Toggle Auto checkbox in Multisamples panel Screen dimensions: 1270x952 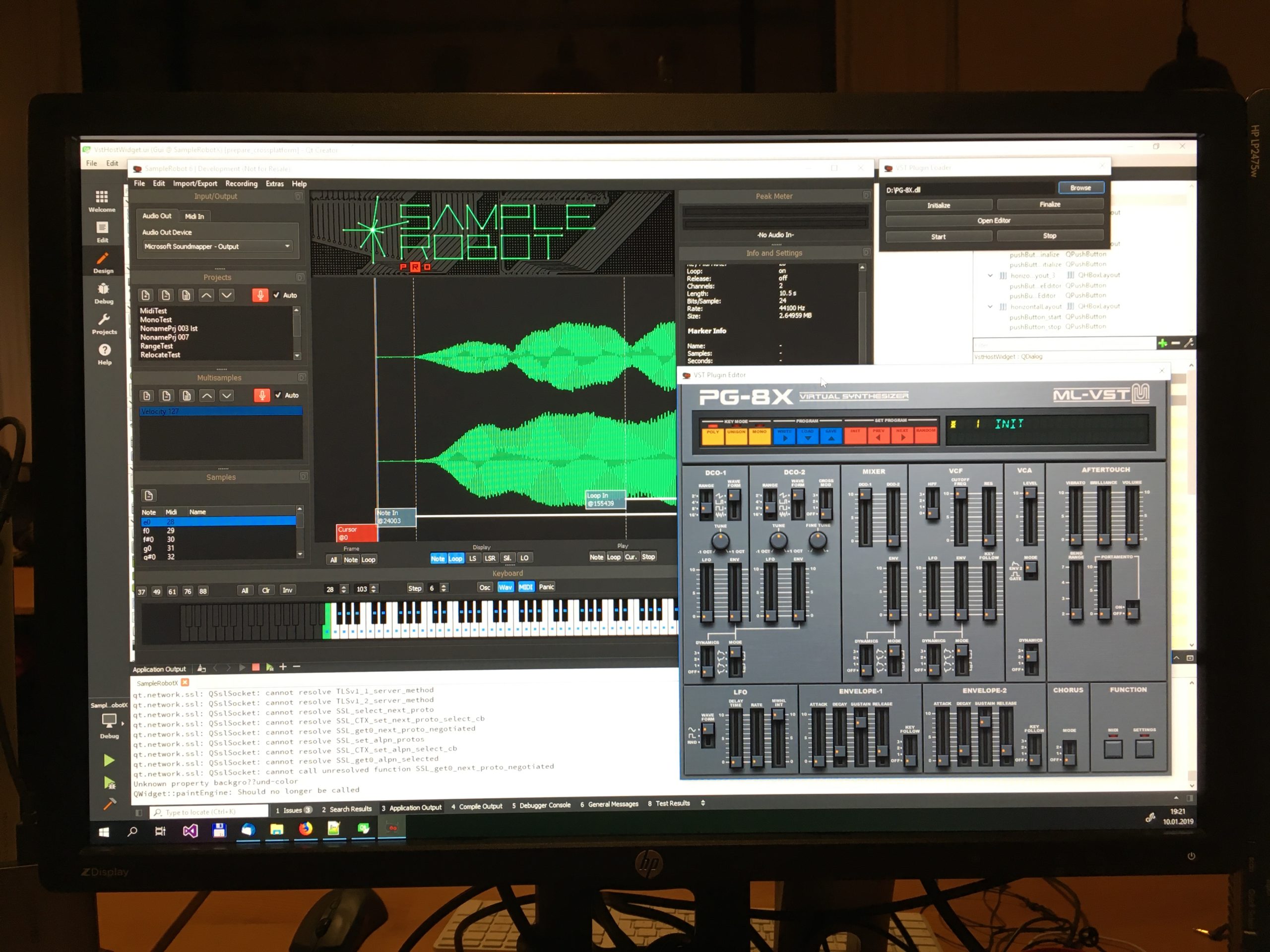[x=278, y=395]
